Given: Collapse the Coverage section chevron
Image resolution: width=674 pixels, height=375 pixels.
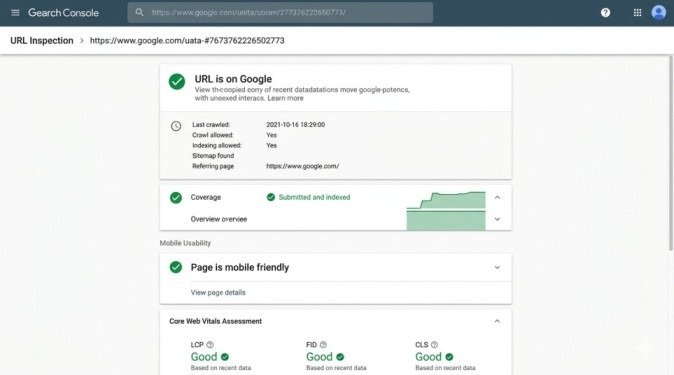Looking at the screenshot, I should click(x=497, y=197).
